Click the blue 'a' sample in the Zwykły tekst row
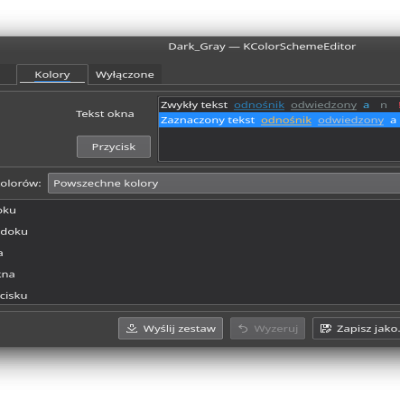The width and height of the screenshot is (400, 400). (366, 105)
